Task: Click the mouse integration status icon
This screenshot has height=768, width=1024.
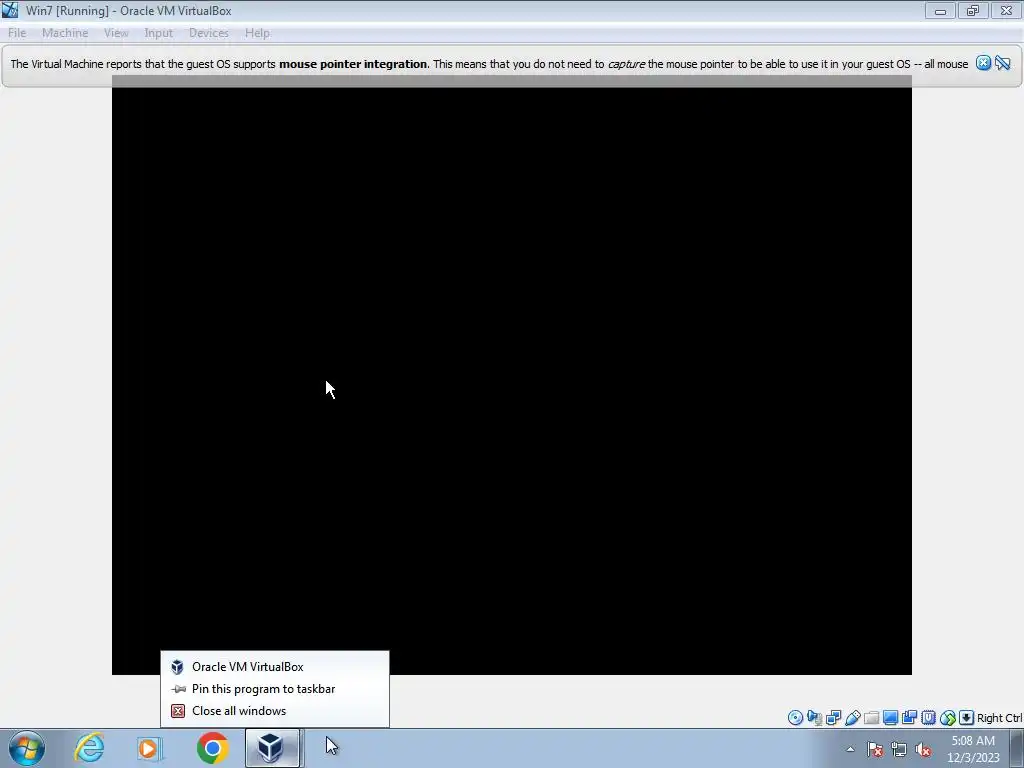Action: (948, 718)
